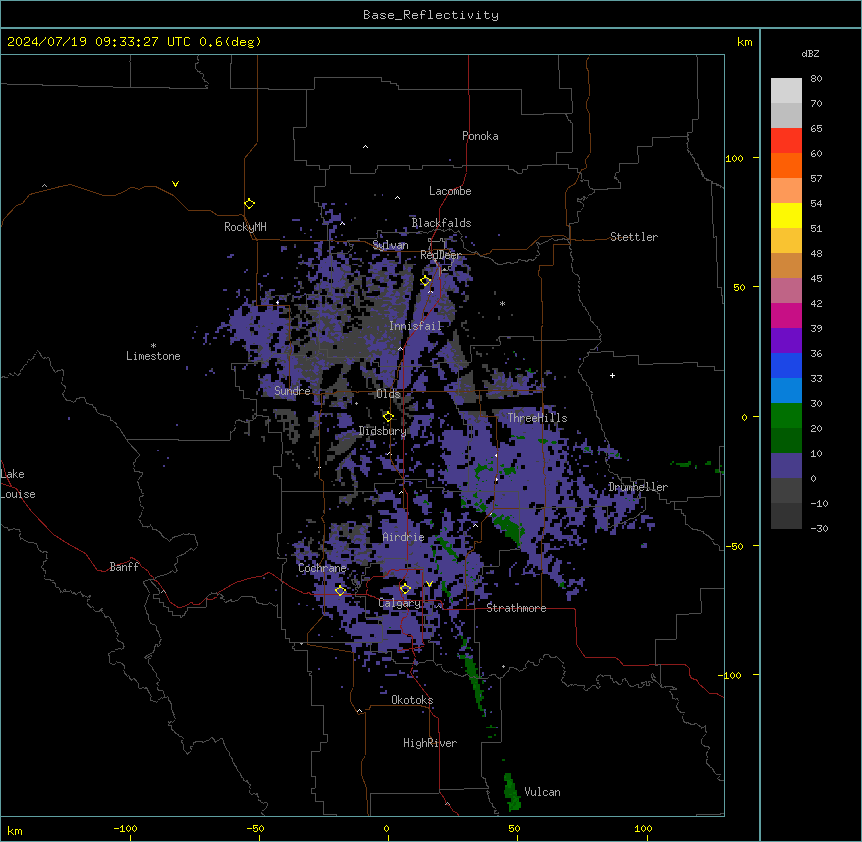Select the red 60-65 dBZ legend swatch
862x842 pixels.
tap(786, 140)
